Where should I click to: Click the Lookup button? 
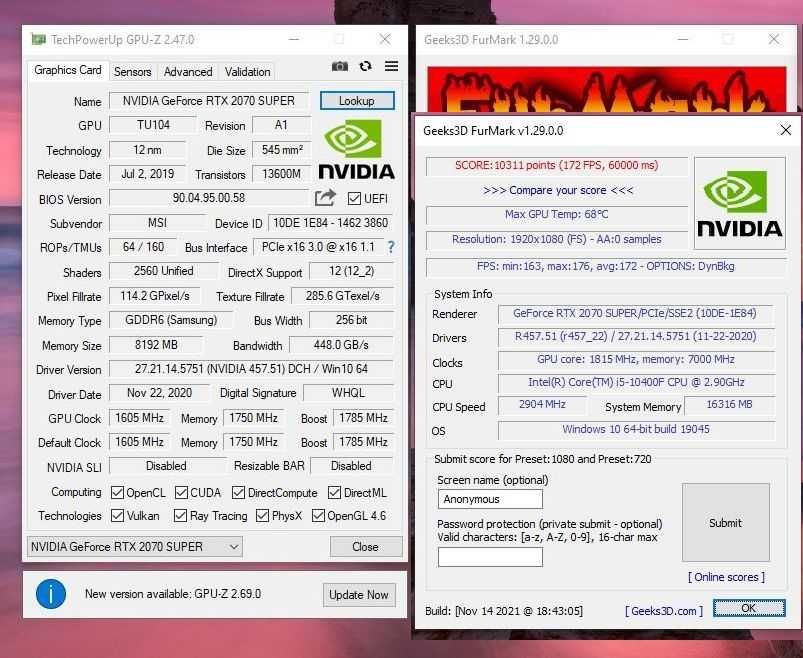coord(357,101)
